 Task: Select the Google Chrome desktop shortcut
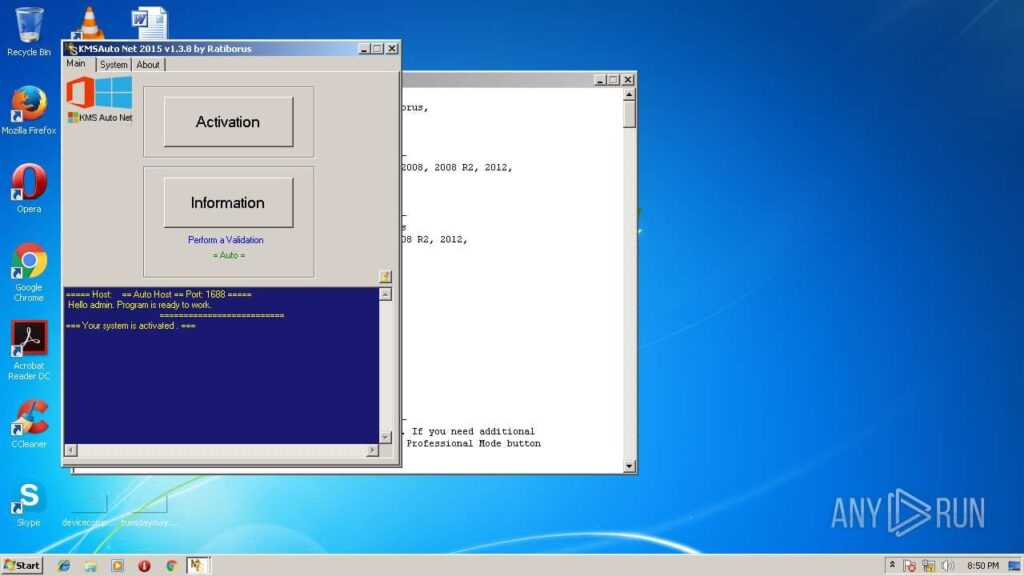coord(29,272)
